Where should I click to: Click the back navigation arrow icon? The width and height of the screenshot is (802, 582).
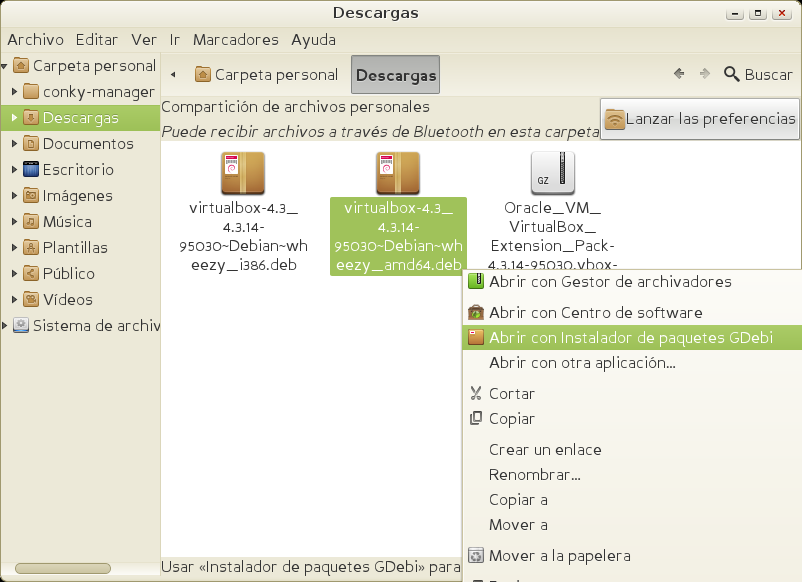pos(679,74)
